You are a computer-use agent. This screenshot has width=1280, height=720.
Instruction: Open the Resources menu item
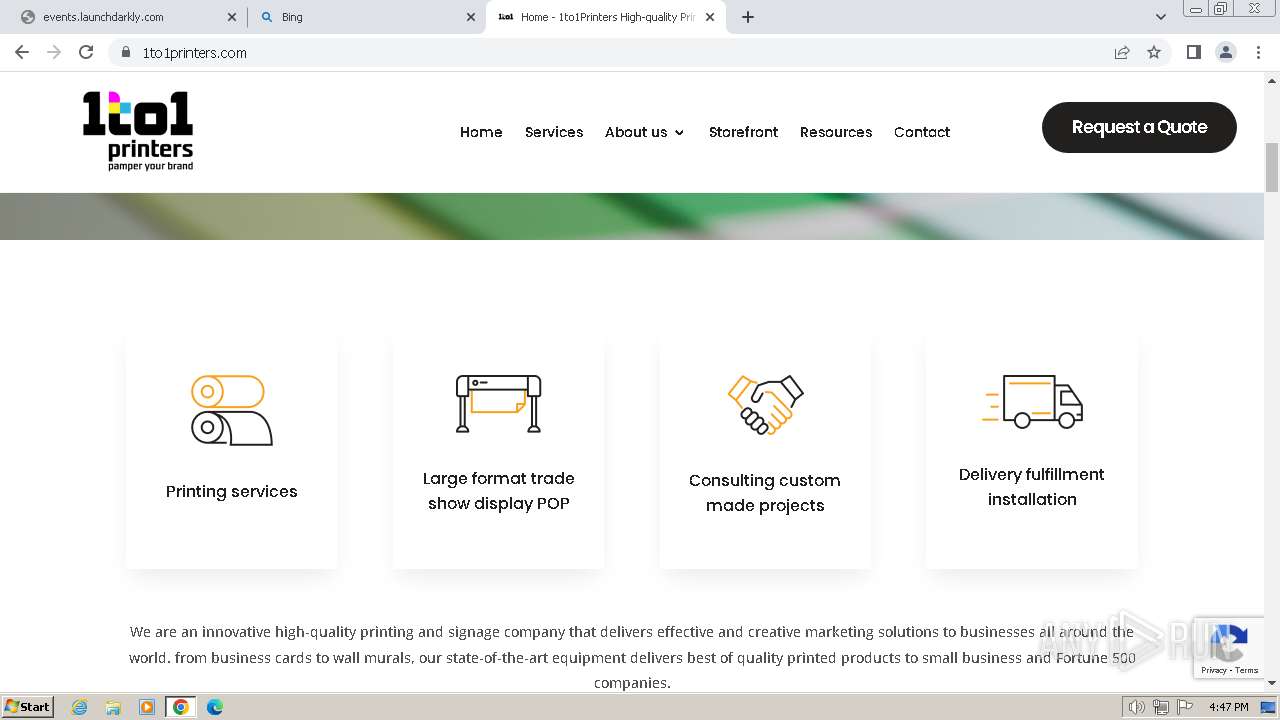836,132
